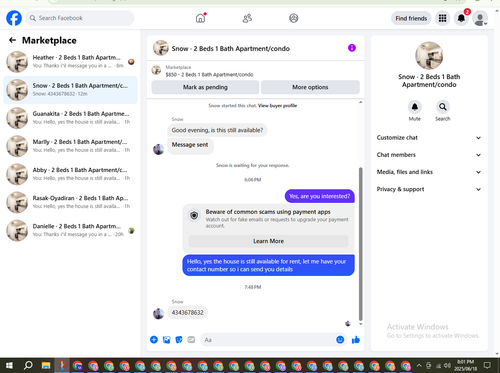500x373 pixels.
Task: Mute this chat via bell icon
Action: coord(415,107)
